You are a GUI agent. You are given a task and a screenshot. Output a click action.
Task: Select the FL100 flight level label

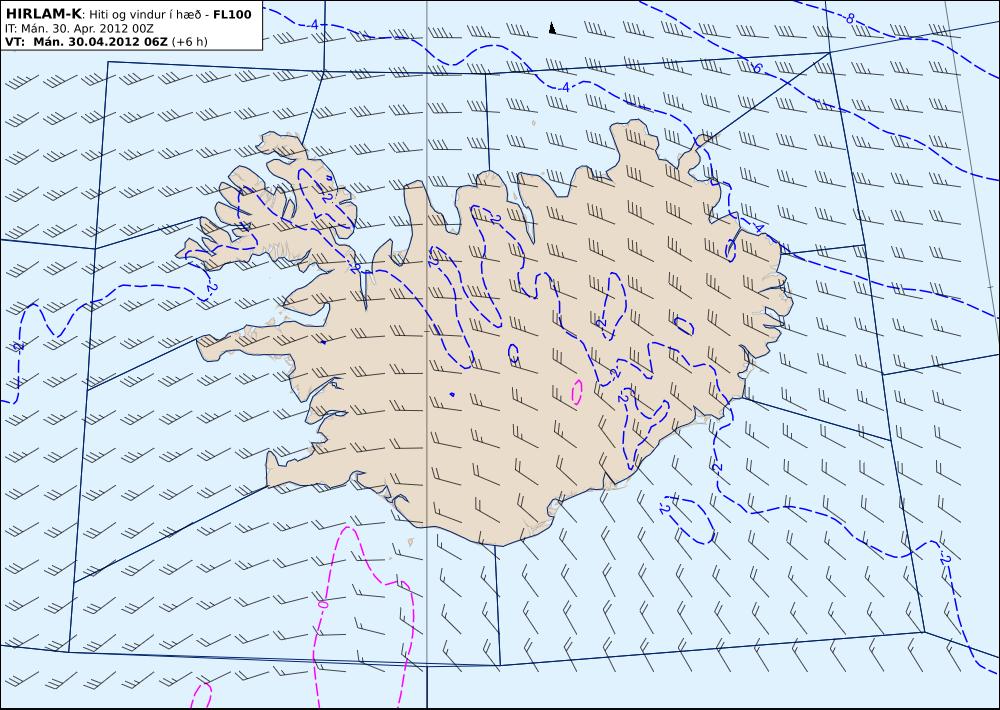point(232,14)
